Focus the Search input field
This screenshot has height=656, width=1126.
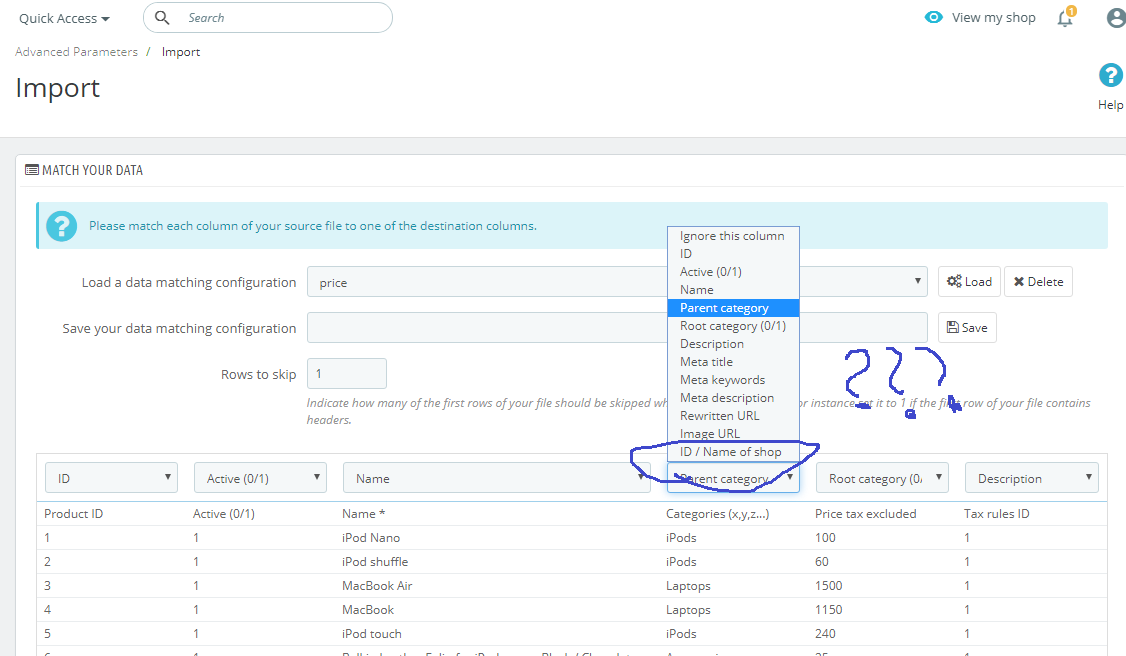(268, 18)
